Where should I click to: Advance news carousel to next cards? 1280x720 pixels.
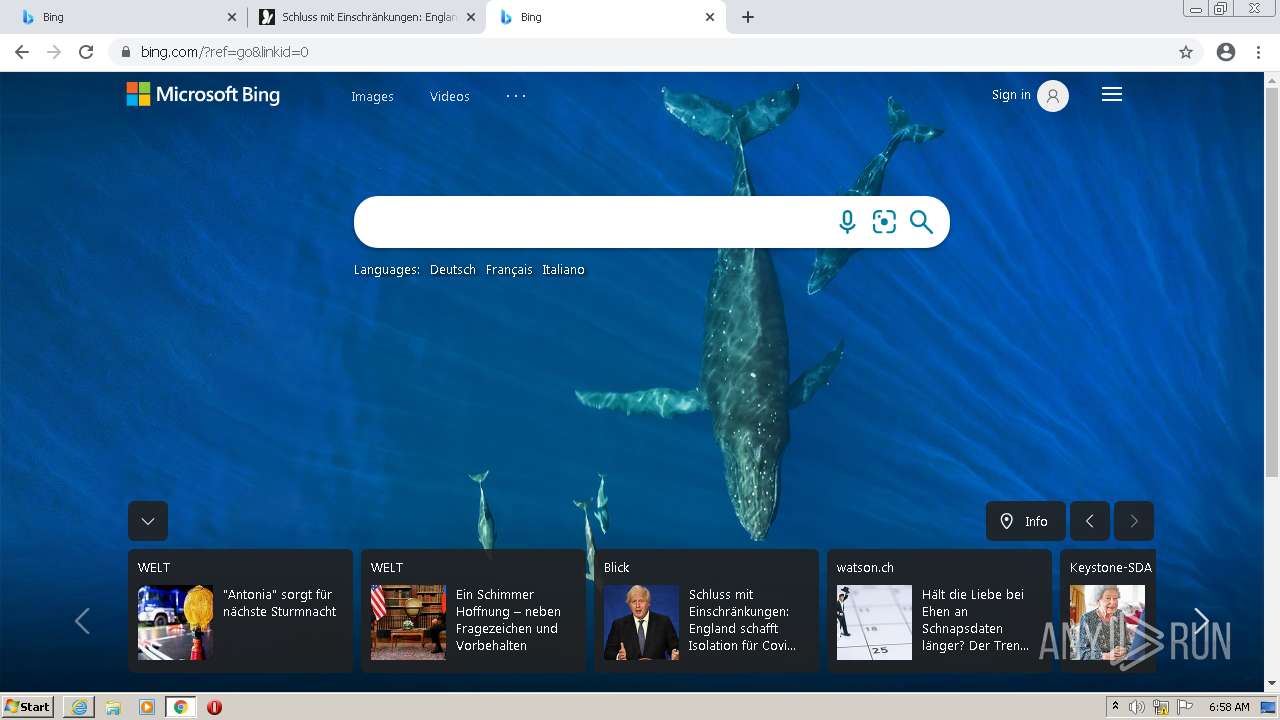coord(1202,621)
